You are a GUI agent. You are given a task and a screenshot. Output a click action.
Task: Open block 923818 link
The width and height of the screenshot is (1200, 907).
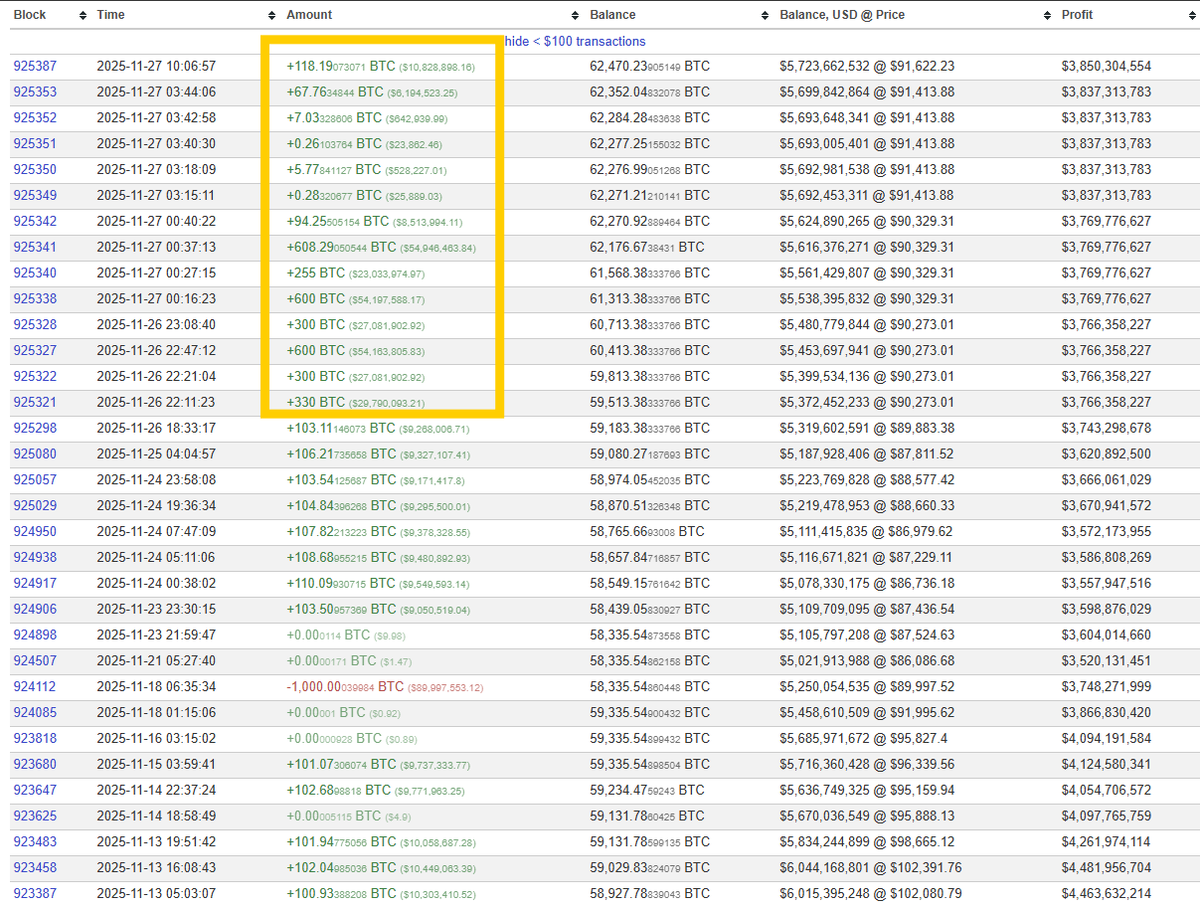tap(35, 739)
